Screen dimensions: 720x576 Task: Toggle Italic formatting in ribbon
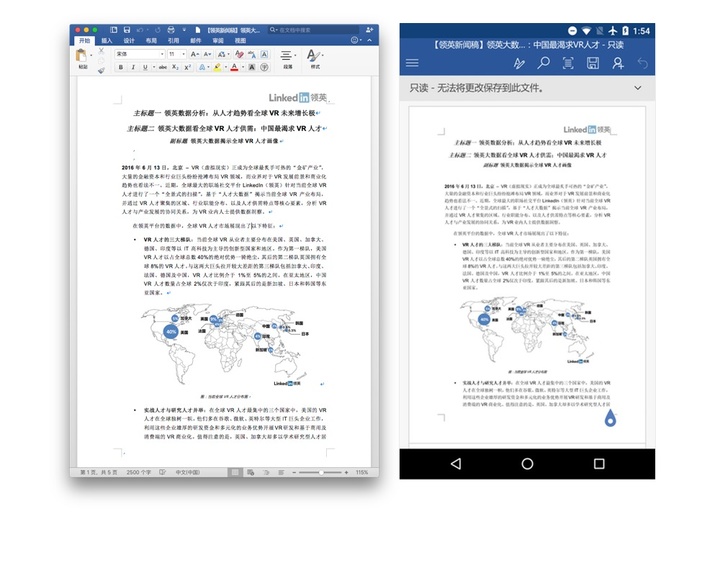[133, 67]
